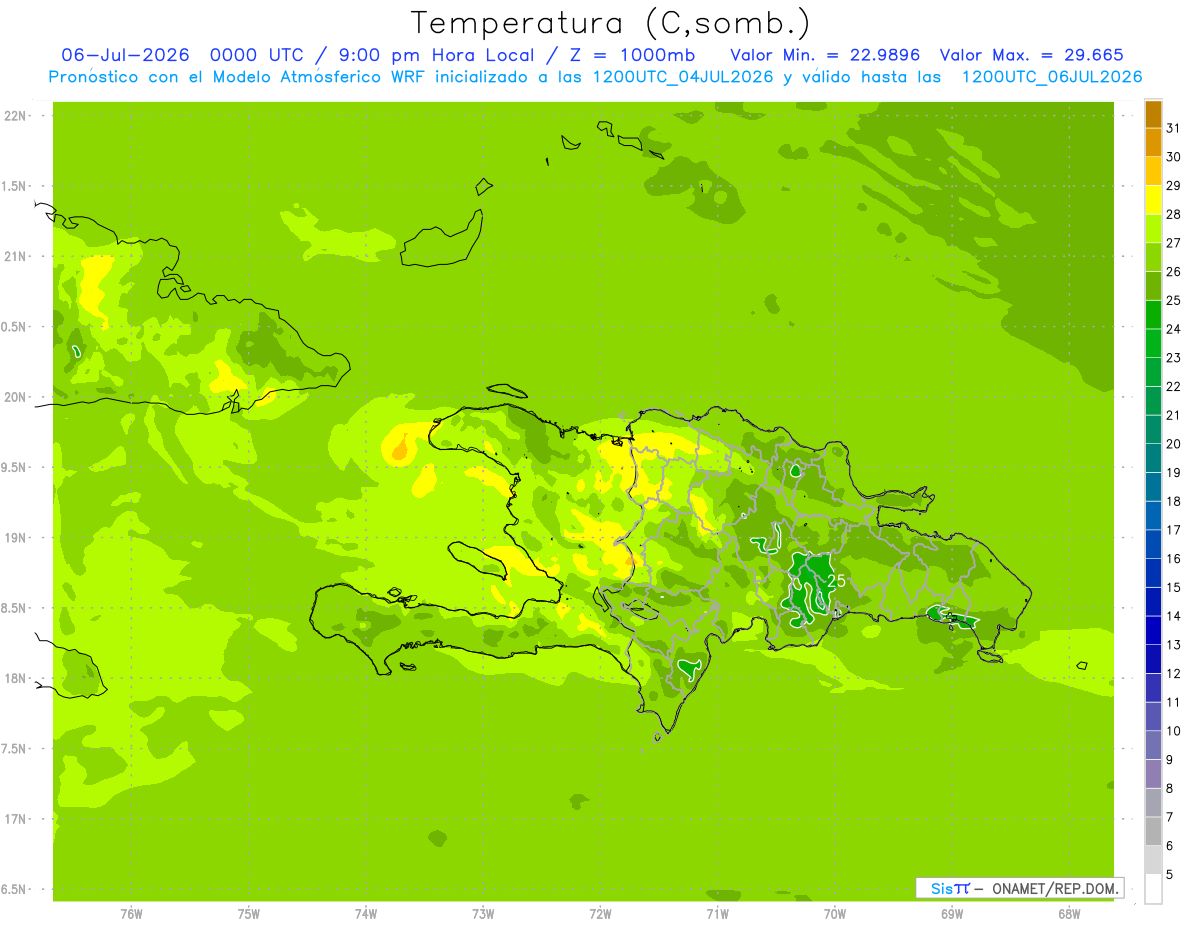The width and height of the screenshot is (1200, 927).
Task: Click the '19N' latitude label
Action: [x=15, y=538]
